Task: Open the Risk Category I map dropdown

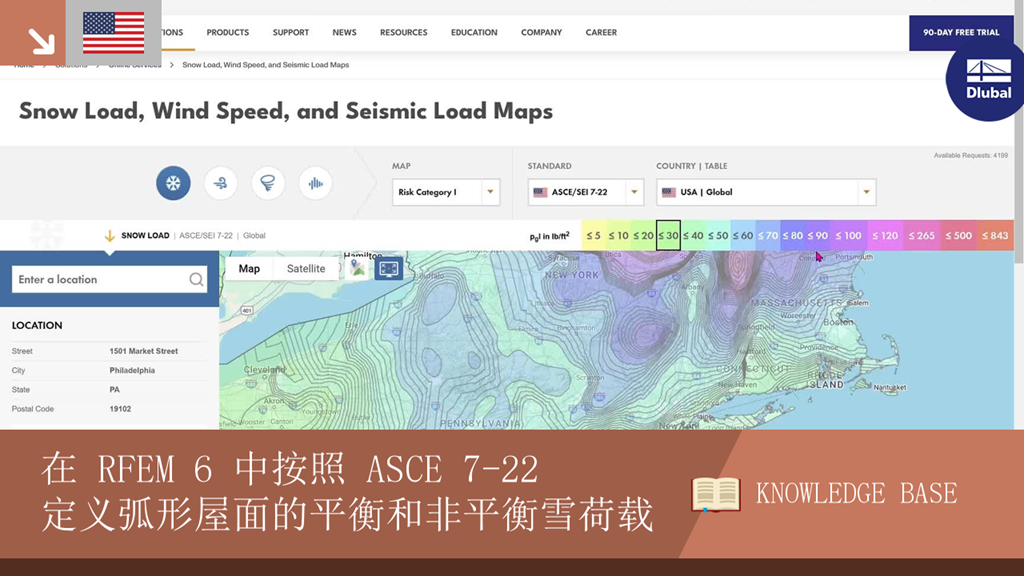Action: click(x=446, y=192)
